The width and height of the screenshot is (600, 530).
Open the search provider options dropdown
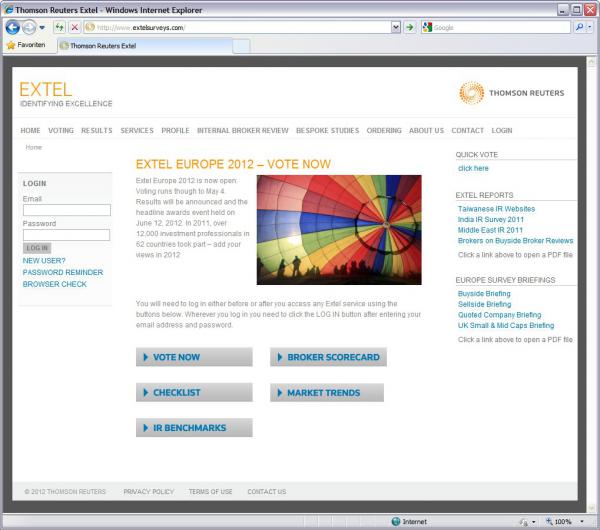pos(589,28)
